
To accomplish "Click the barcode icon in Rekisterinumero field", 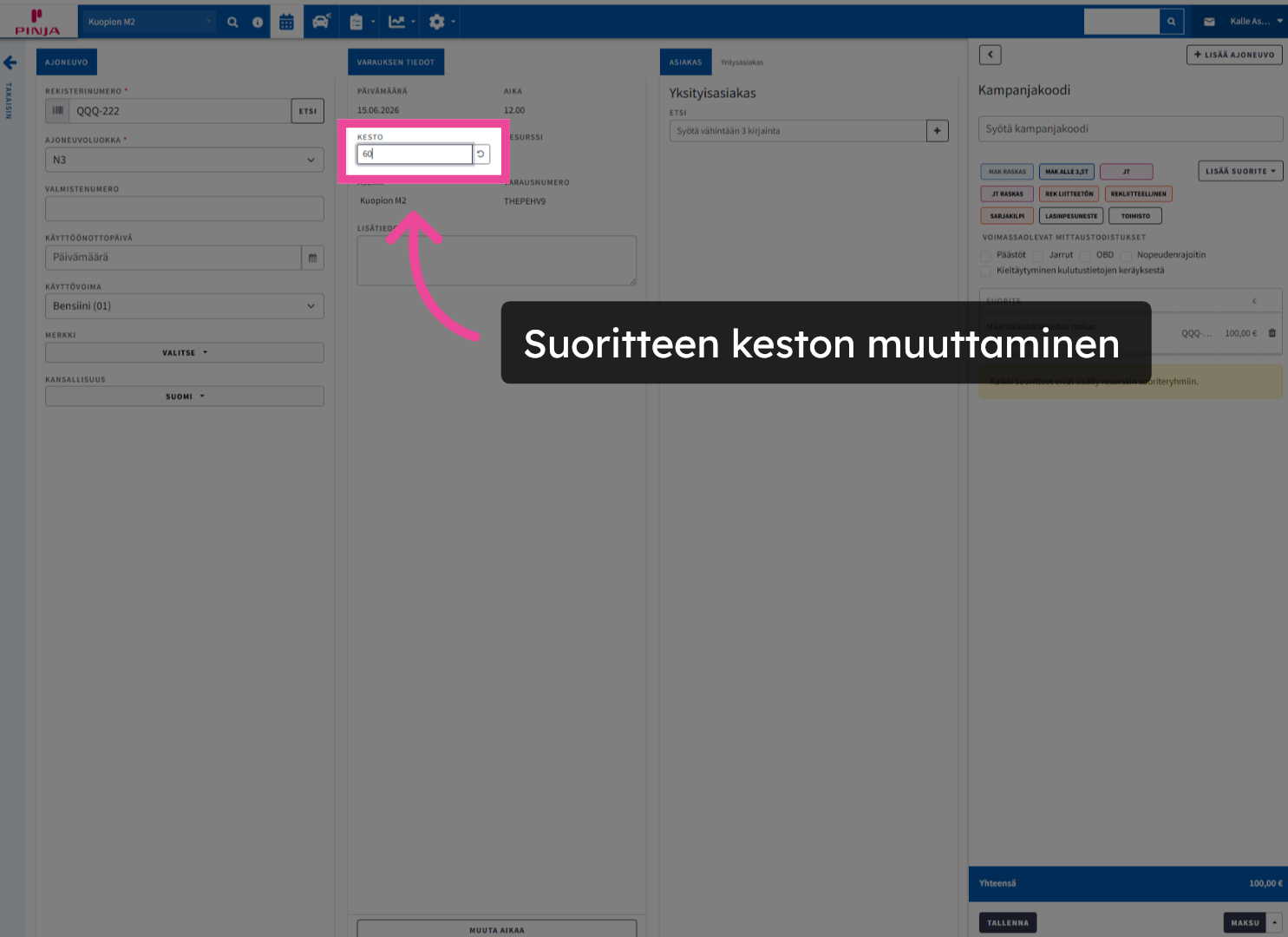I will point(57,110).
